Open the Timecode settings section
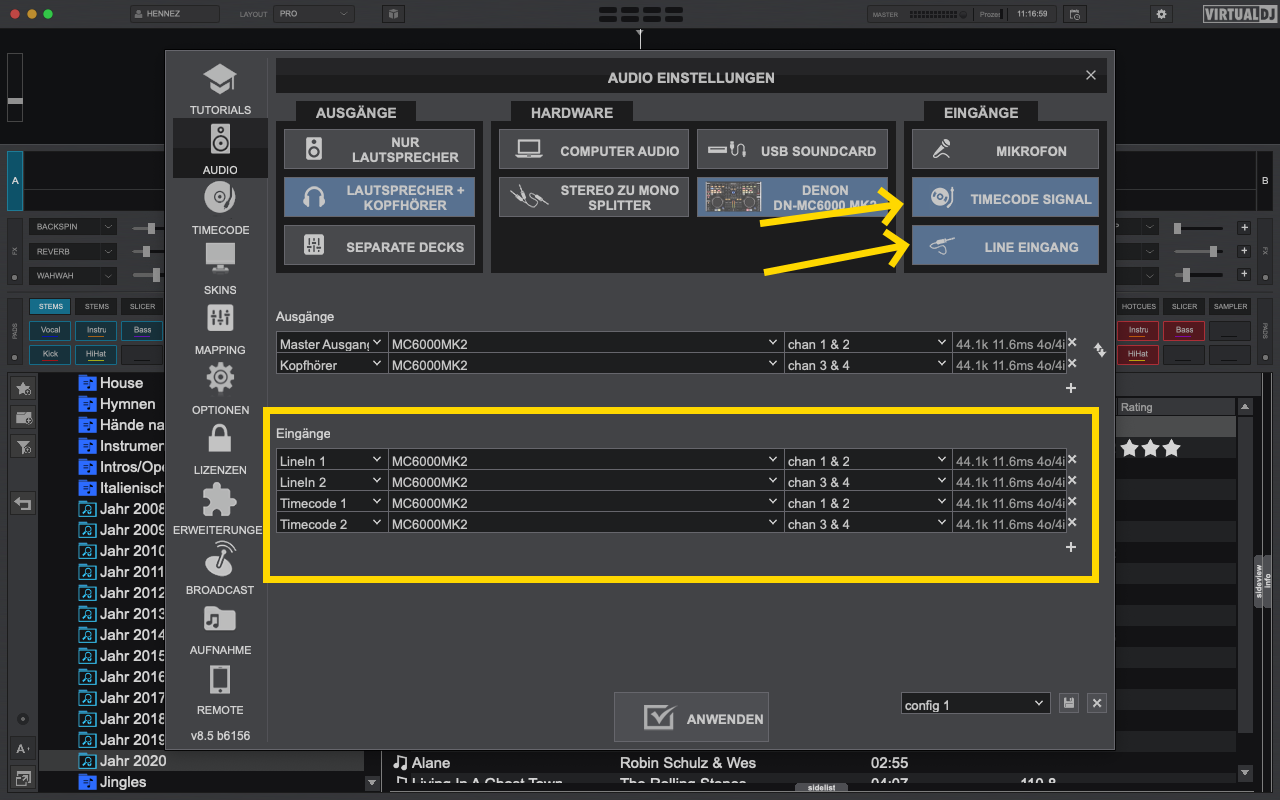The height and width of the screenshot is (800, 1280). tap(220, 209)
